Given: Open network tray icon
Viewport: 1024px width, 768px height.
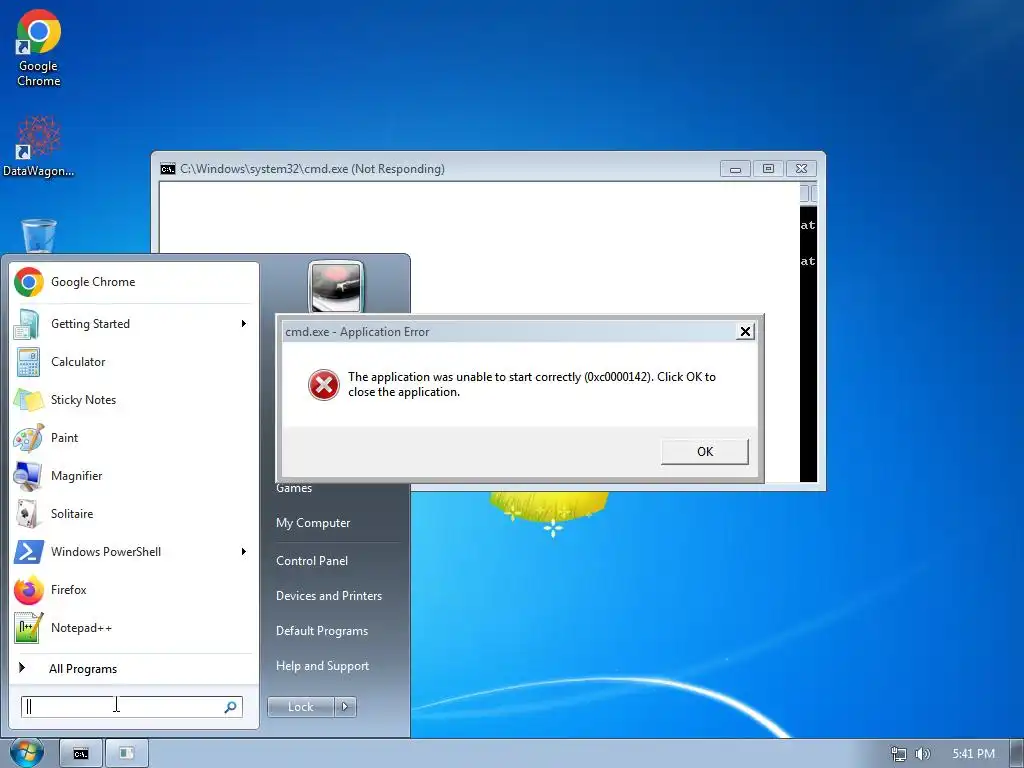Looking at the screenshot, I should tap(899, 754).
